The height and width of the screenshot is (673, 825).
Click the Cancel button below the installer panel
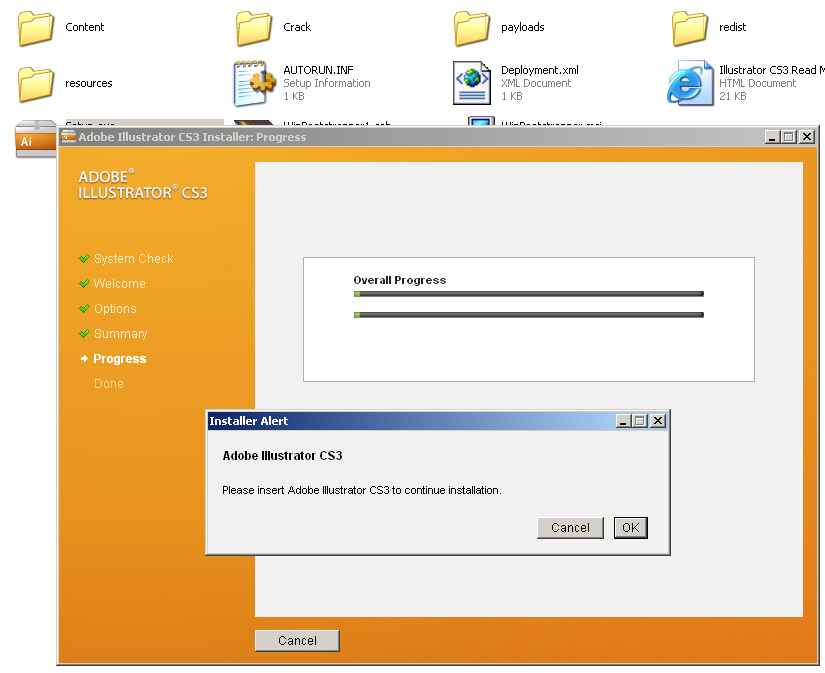(x=297, y=640)
